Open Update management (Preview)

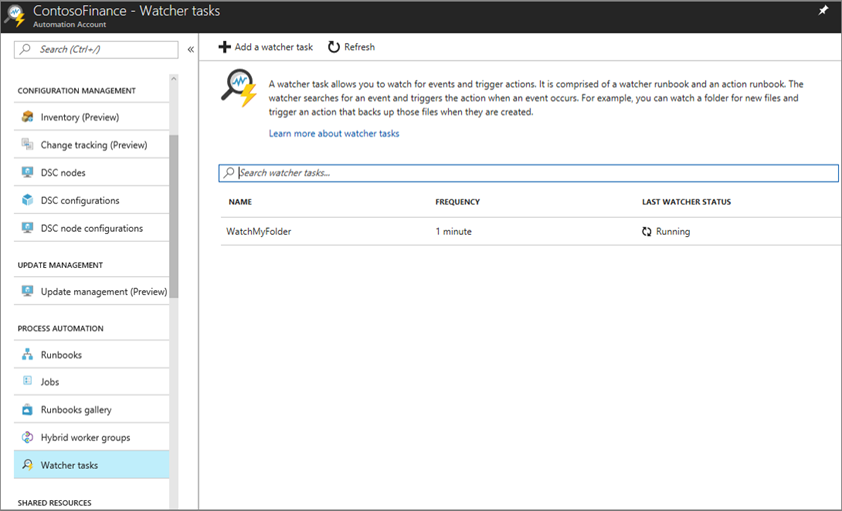91,291
